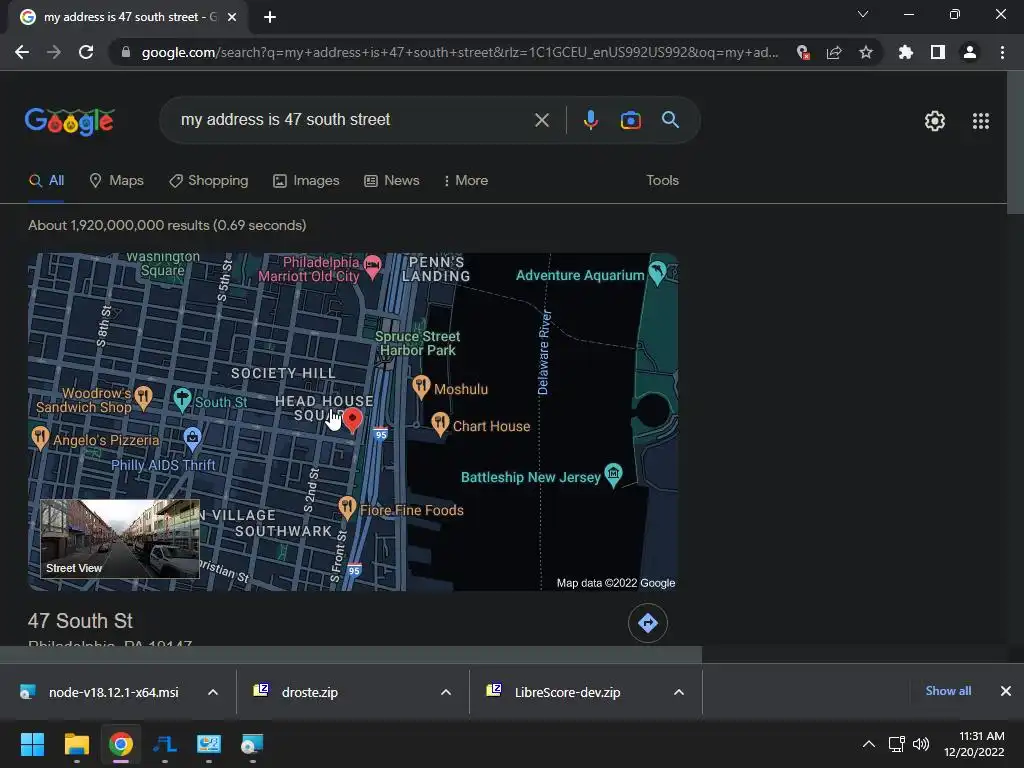Click Fiore Fine Foods map marker
Viewport: 1024px width, 768px height.
point(347,507)
